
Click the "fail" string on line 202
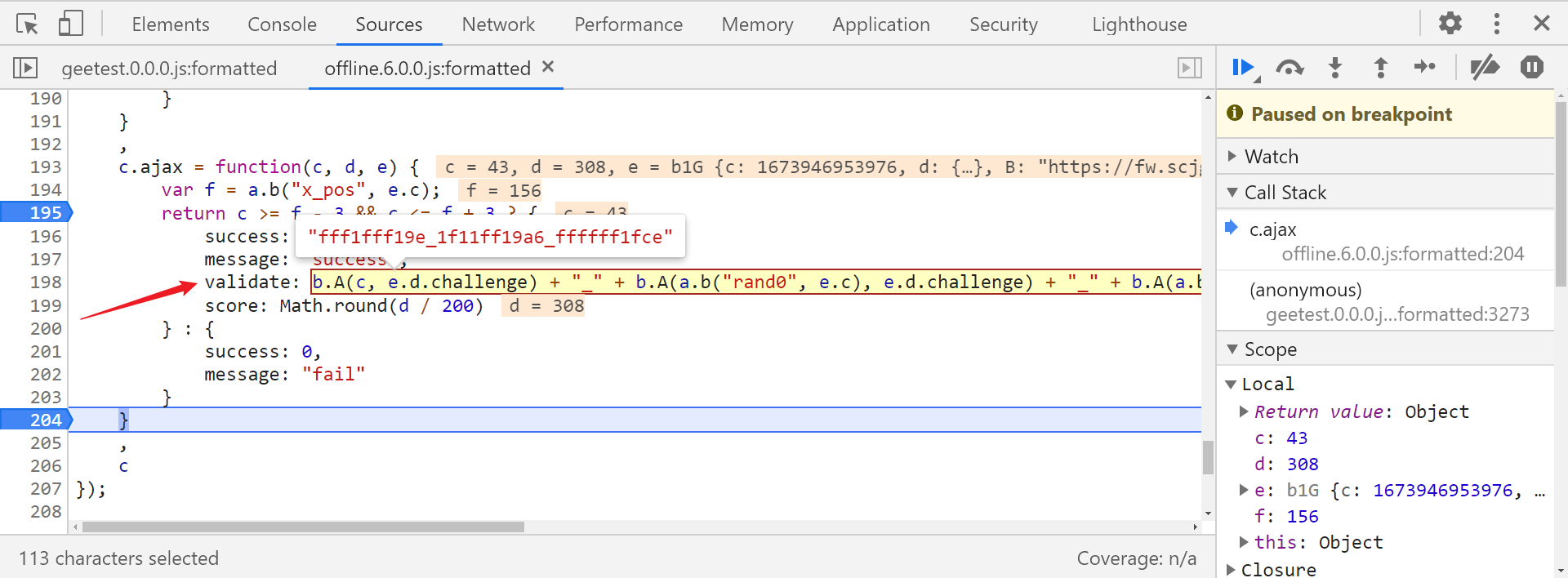coord(333,374)
